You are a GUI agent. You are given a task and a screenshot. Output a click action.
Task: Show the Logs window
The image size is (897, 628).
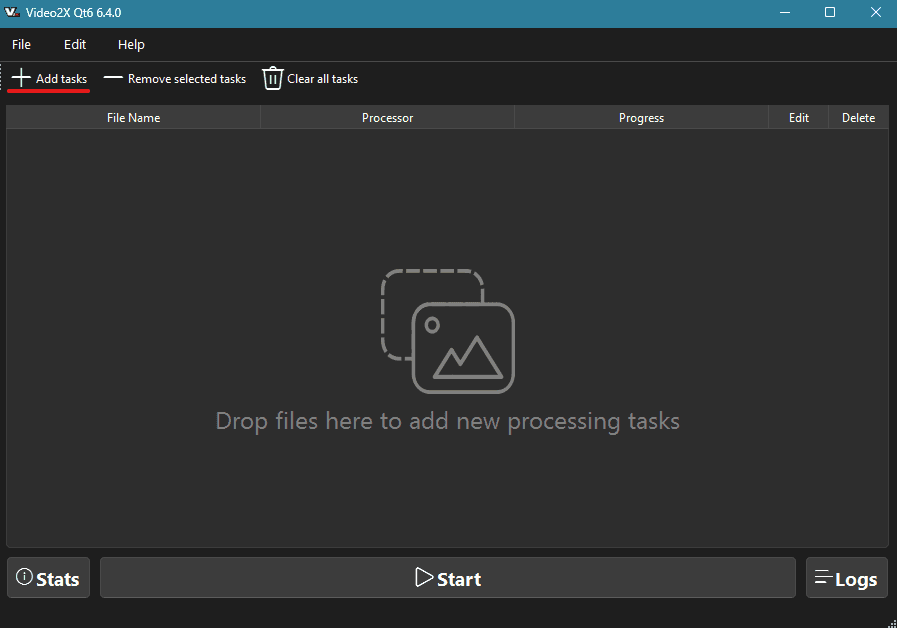tap(846, 578)
